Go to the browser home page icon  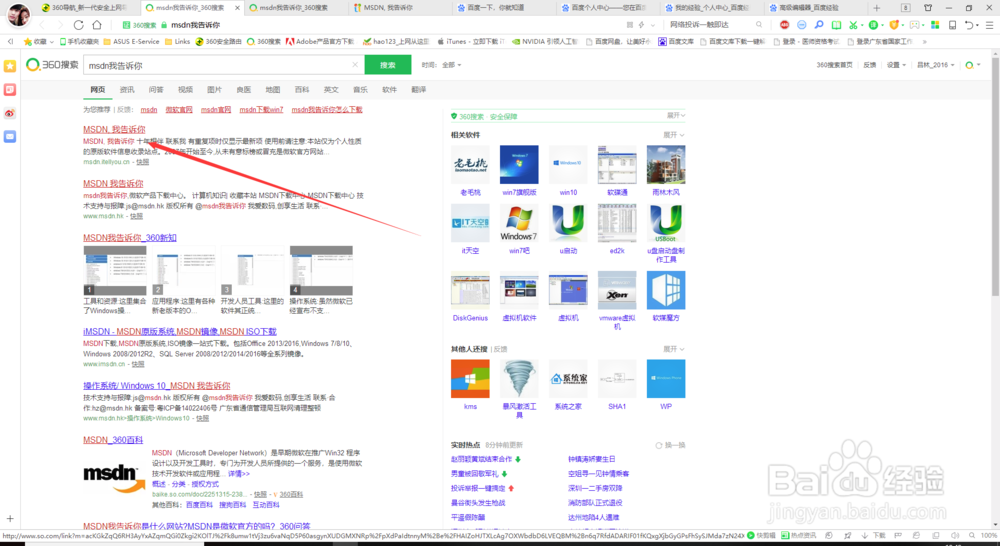point(97,25)
